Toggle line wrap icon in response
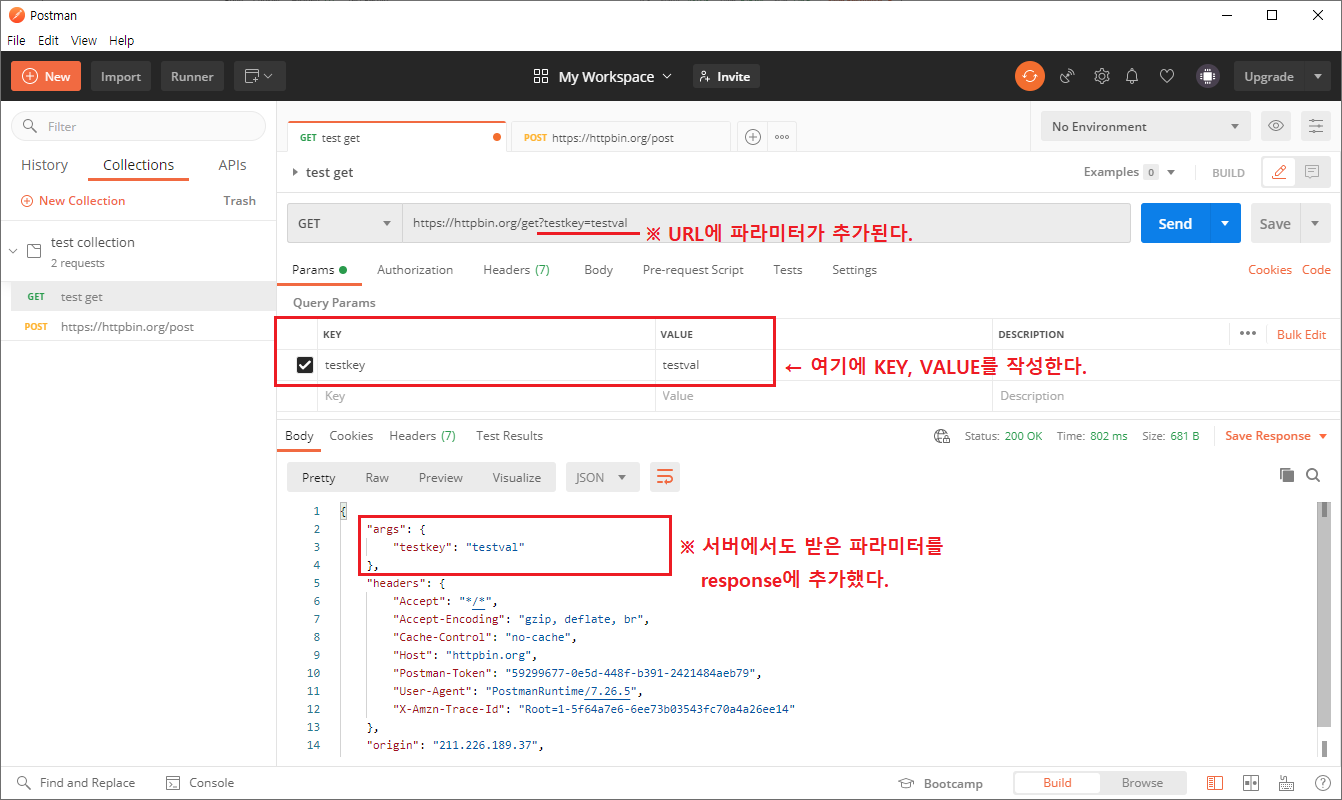1342x800 pixels. pyautogui.click(x=664, y=477)
